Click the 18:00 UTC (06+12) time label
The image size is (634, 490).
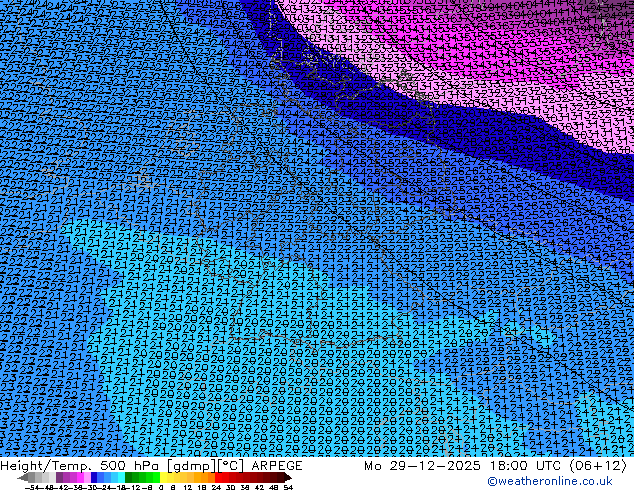point(558,466)
